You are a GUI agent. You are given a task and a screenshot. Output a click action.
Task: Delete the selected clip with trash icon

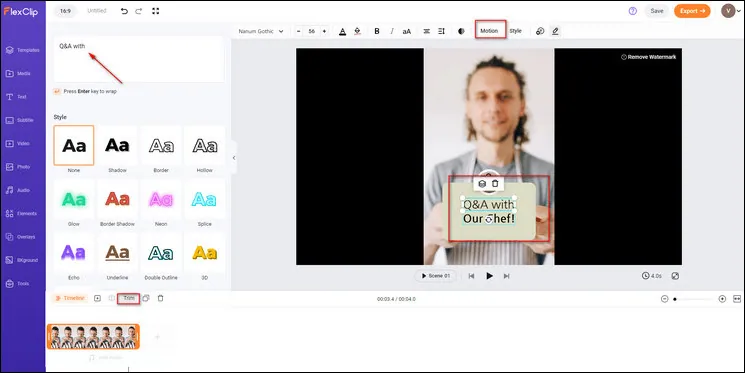pos(160,298)
